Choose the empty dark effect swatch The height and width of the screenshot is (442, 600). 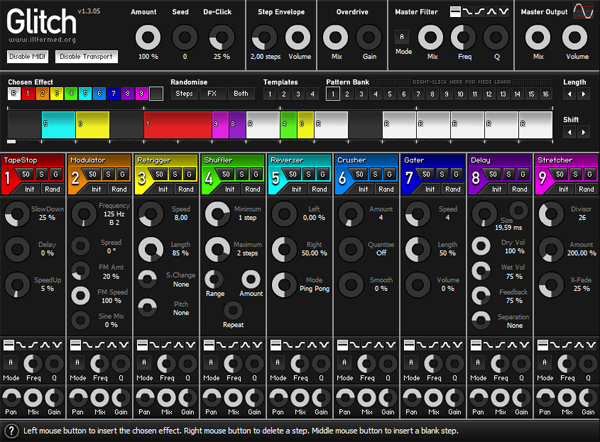coord(156,94)
